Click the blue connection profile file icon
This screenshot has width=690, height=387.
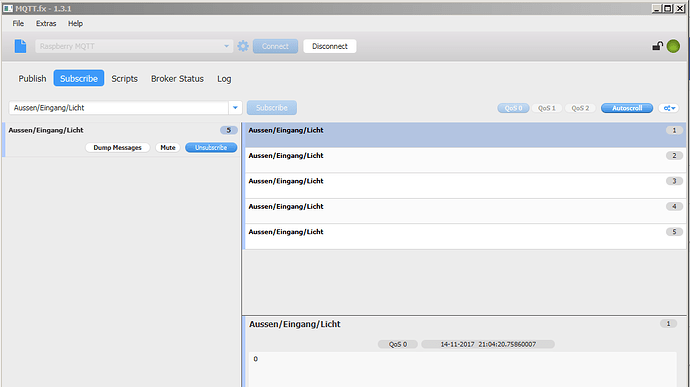20,46
